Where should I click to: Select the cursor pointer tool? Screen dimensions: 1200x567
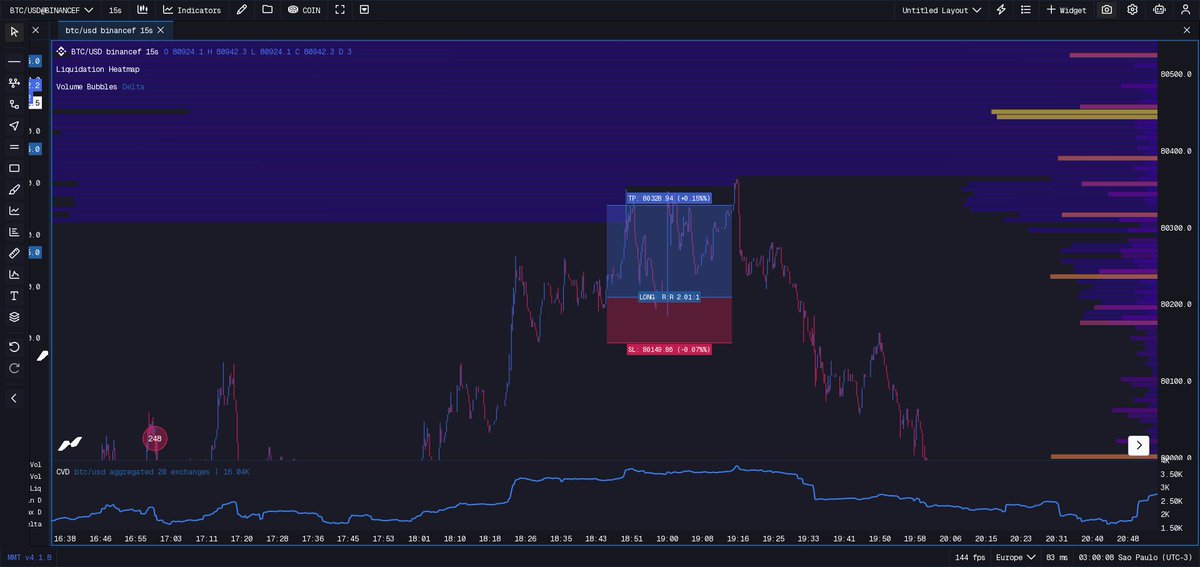pyautogui.click(x=14, y=32)
